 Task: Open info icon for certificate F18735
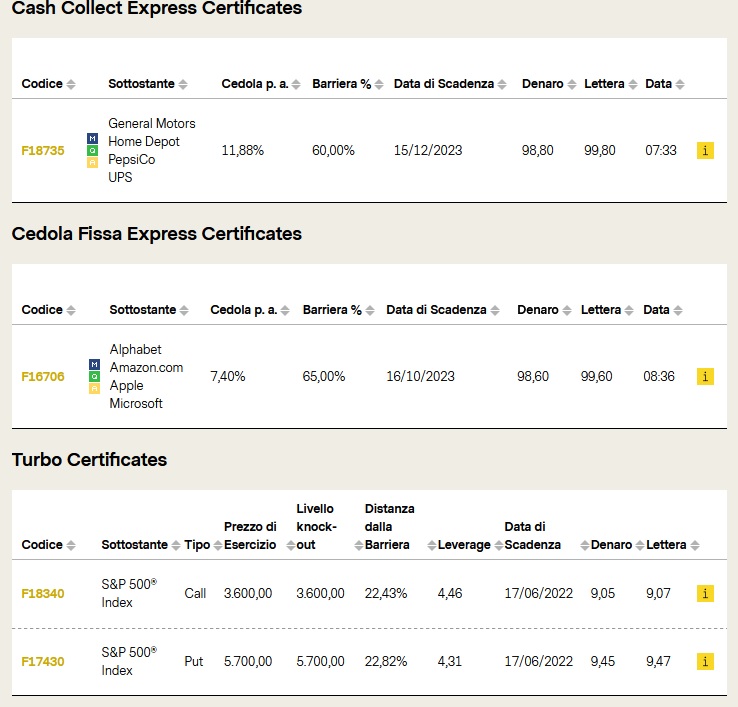pos(705,151)
